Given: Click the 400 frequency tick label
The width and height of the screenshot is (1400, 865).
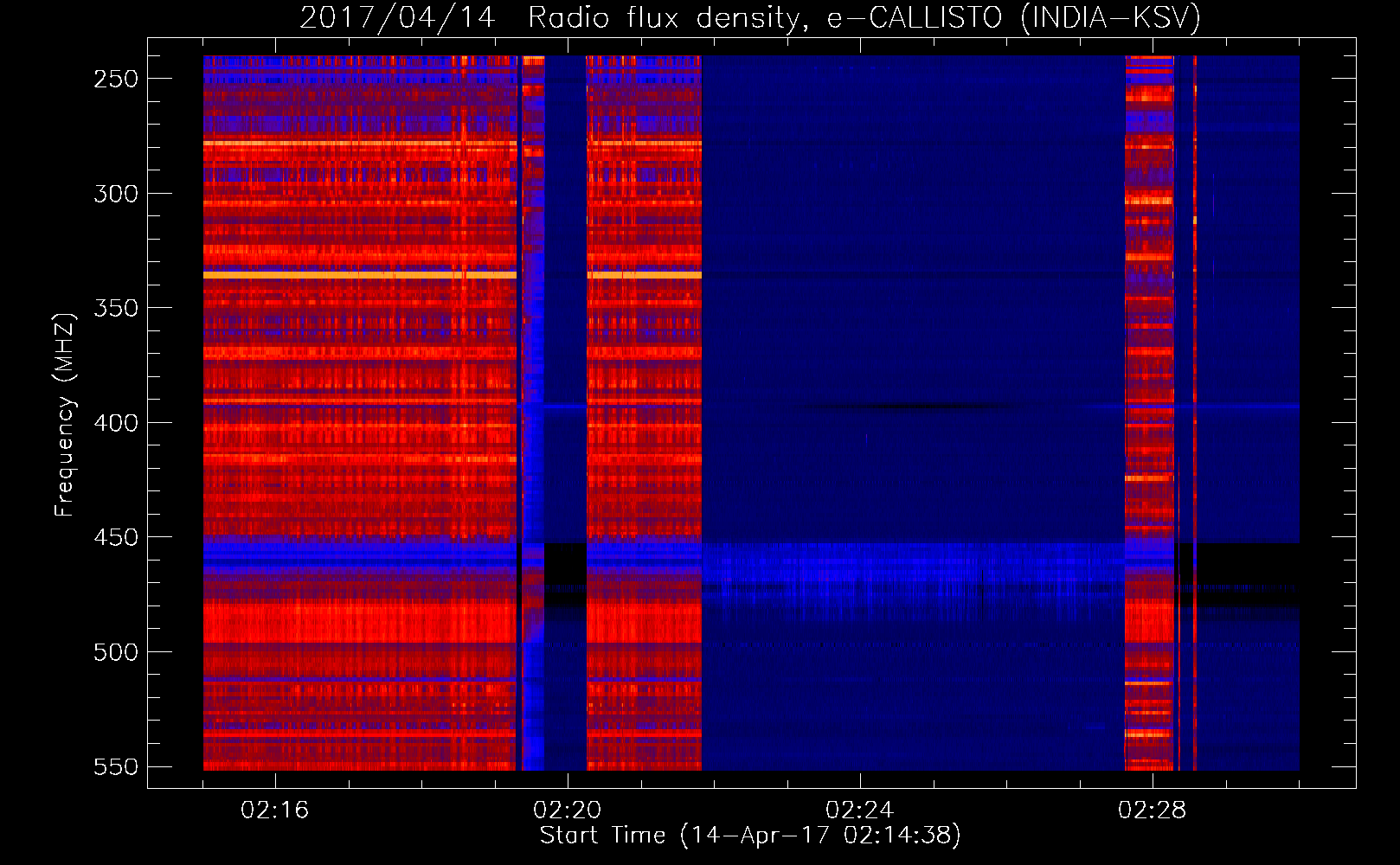Looking at the screenshot, I should tap(116, 423).
